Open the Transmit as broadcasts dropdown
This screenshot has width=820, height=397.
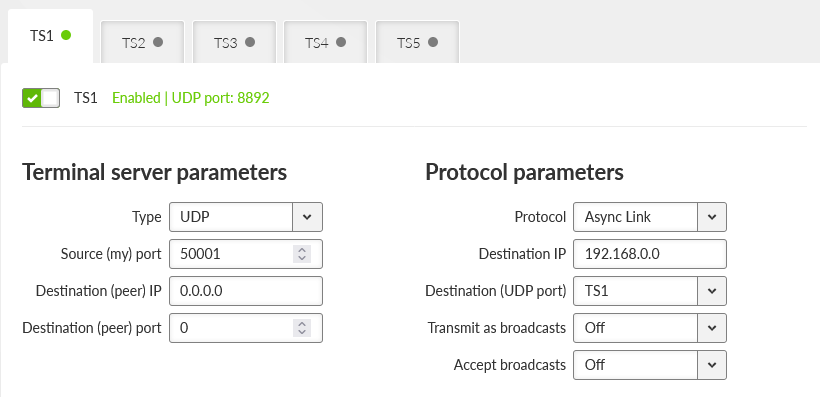650,328
